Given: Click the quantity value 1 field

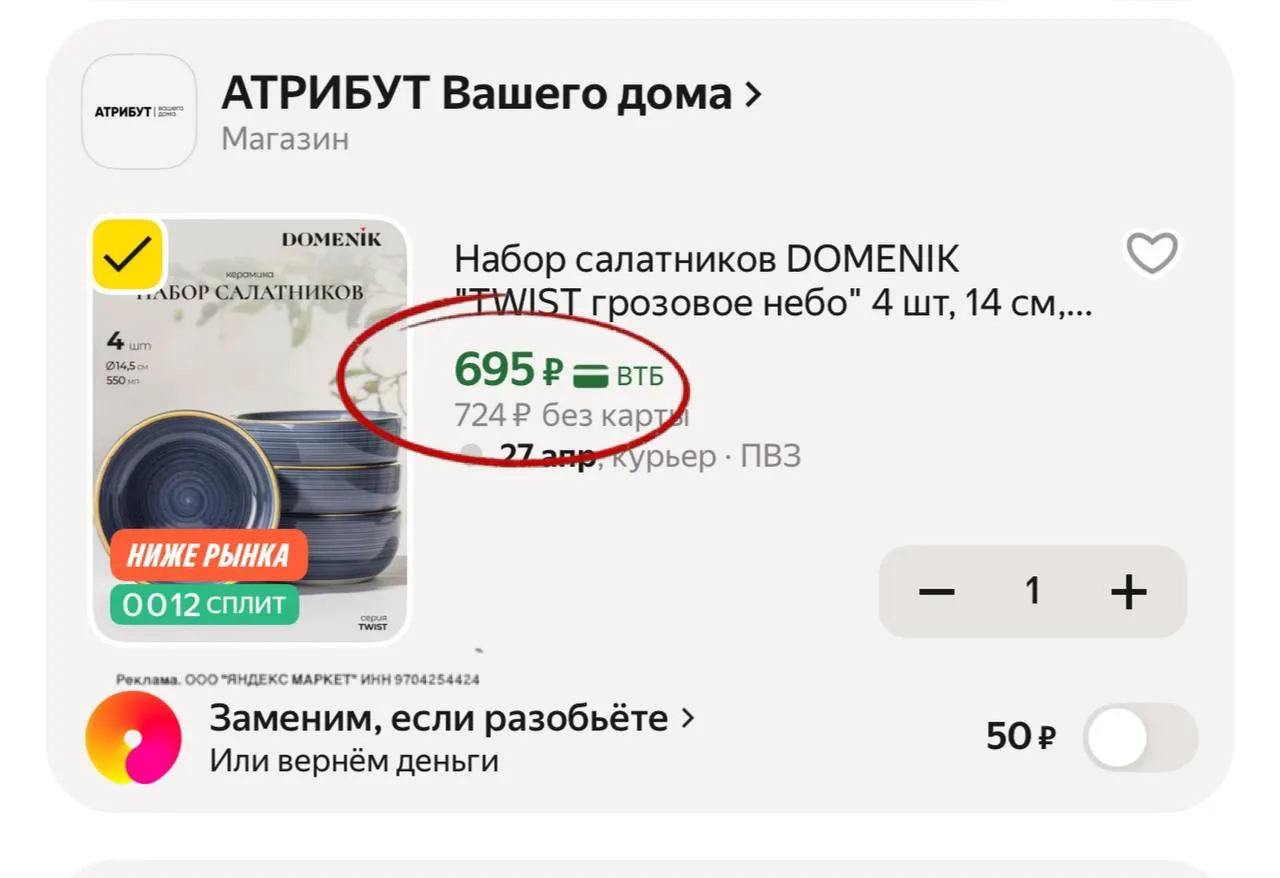Looking at the screenshot, I should [x=1033, y=592].
